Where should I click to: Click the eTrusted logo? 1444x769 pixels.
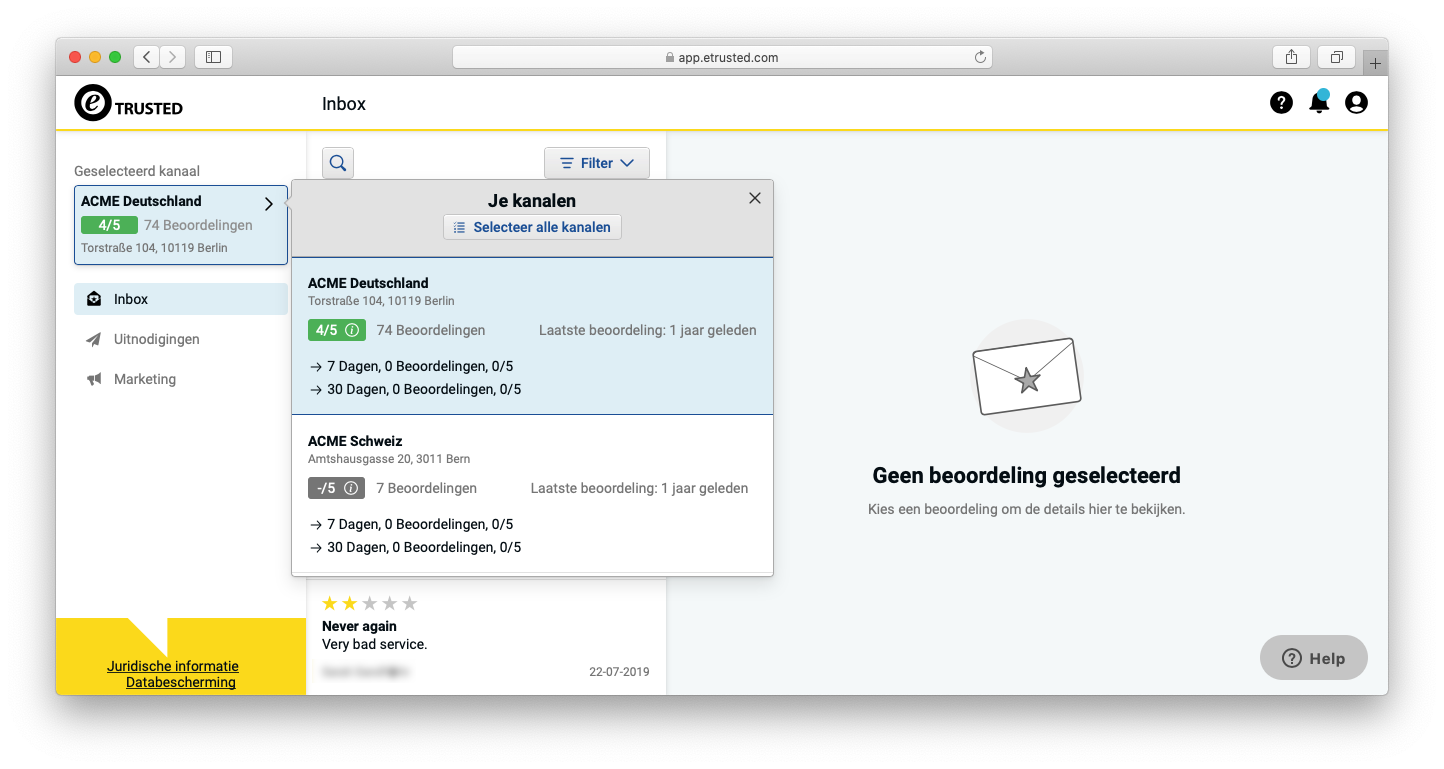[129, 103]
